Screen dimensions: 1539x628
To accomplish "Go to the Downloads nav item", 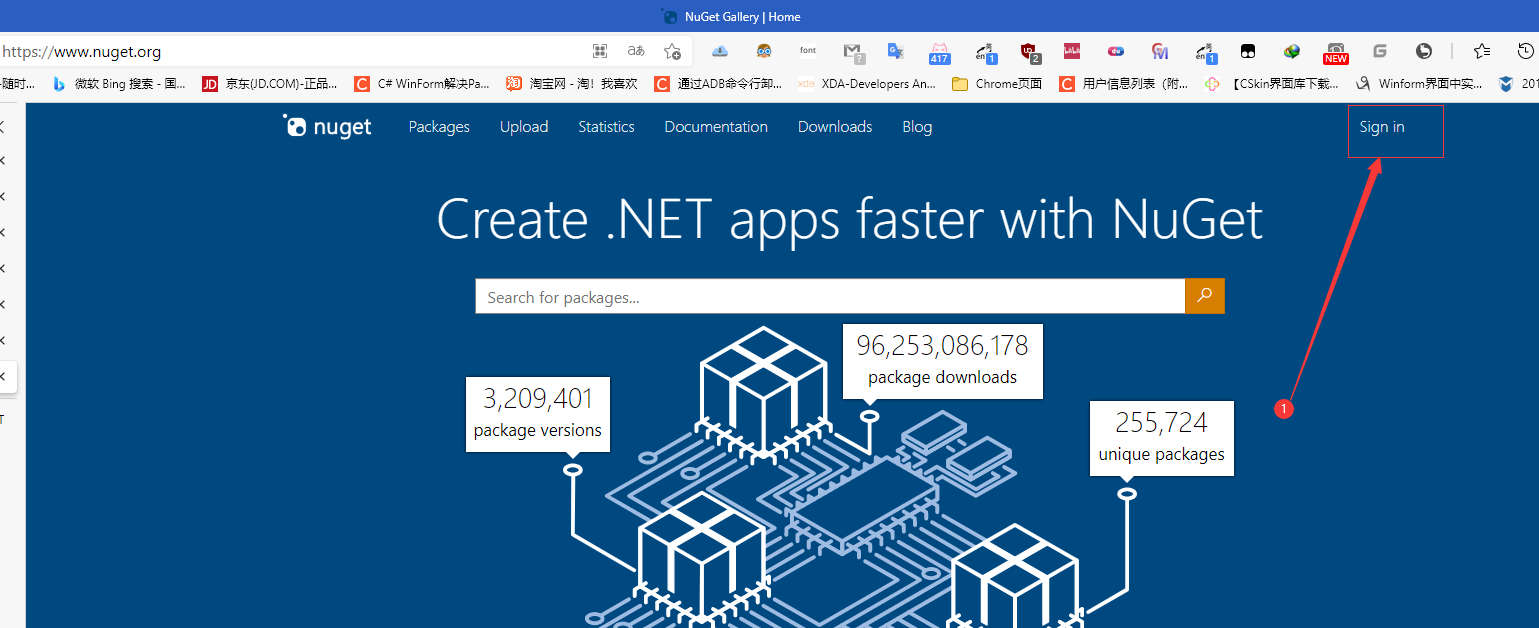I will click(835, 127).
